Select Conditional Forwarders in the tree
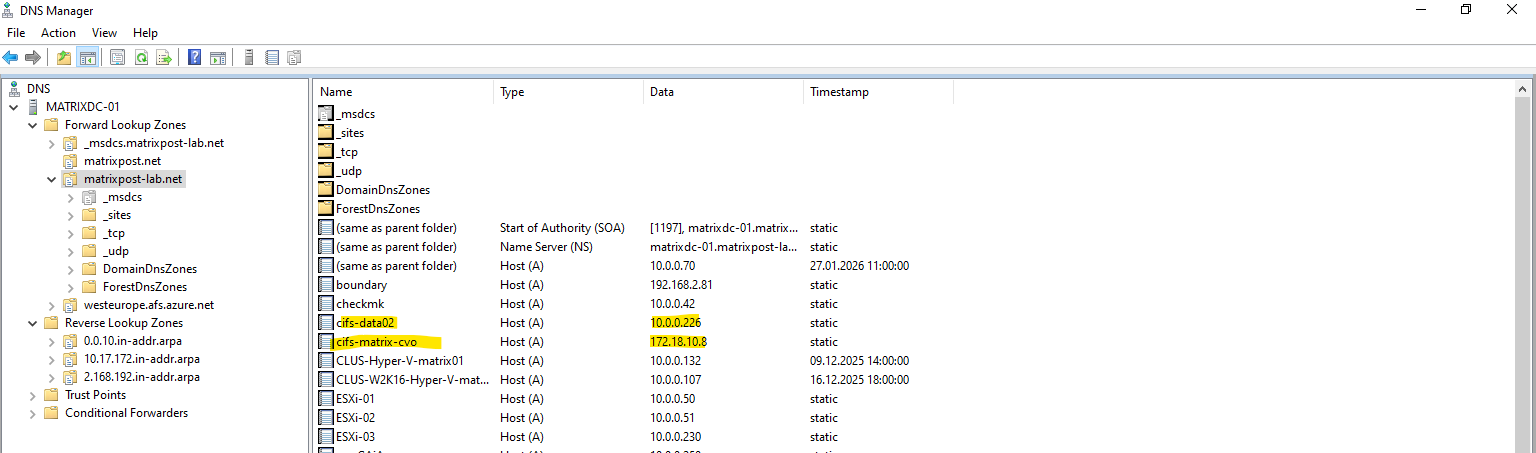This screenshot has height=453, width=1536. [x=126, y=413]
